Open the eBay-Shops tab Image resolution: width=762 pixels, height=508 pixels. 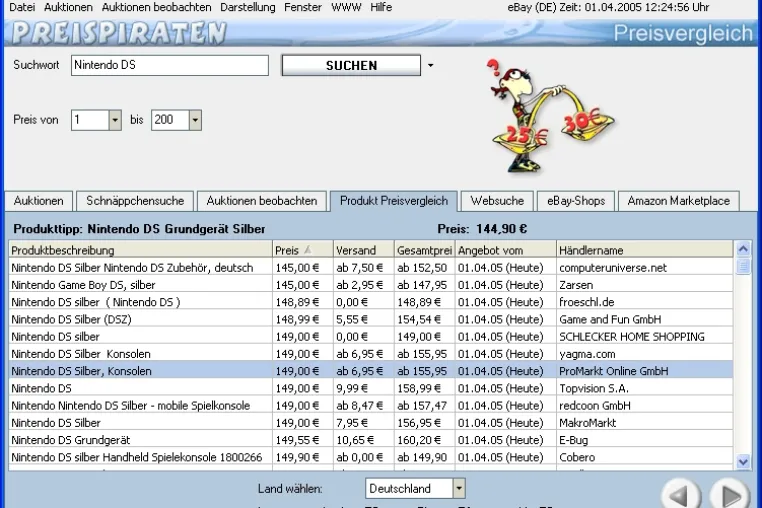pos(576,201)
